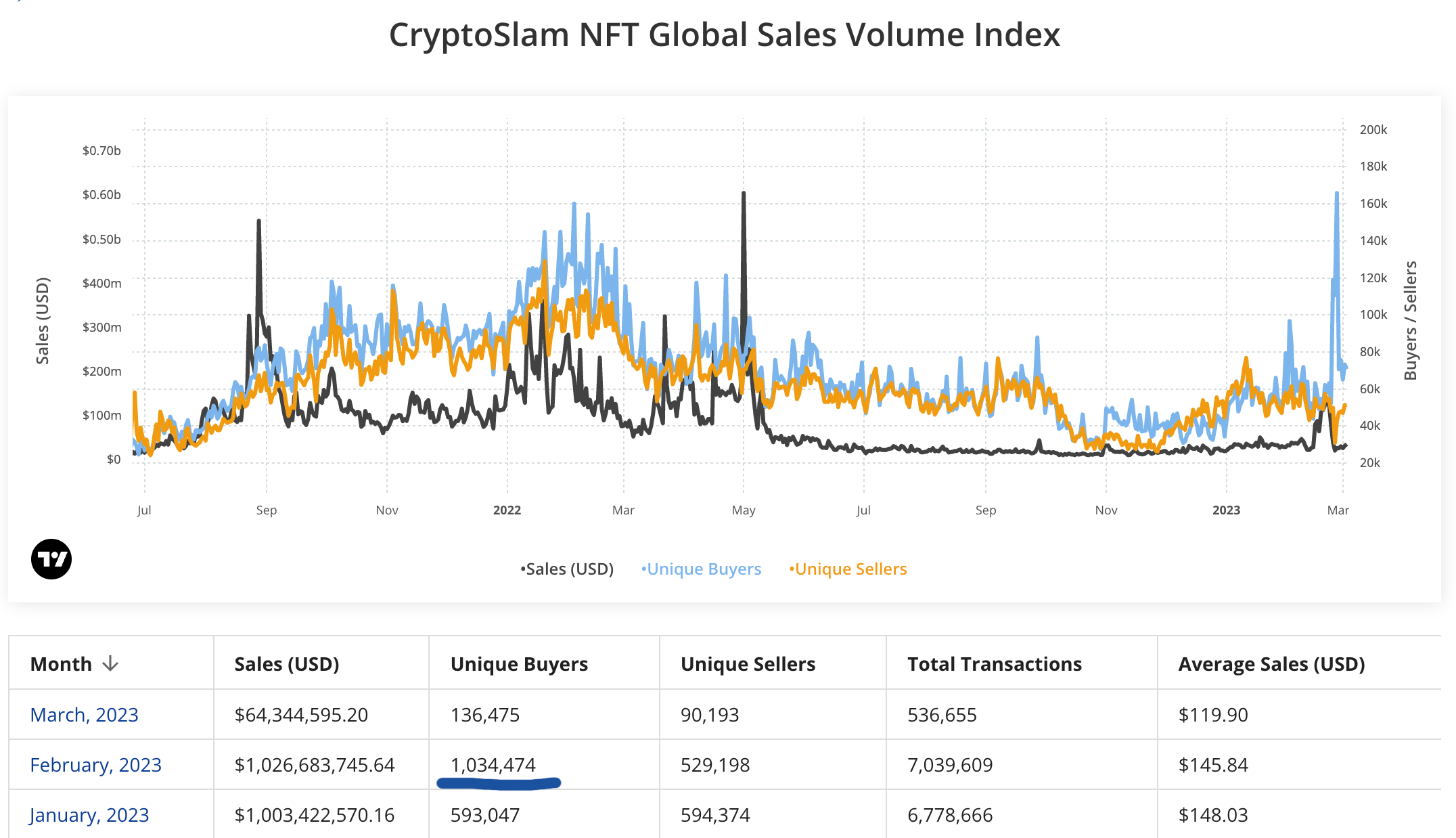Open the March, 2023 link
Viewport: 1456px width, 838px height.
tap(85, 715)
